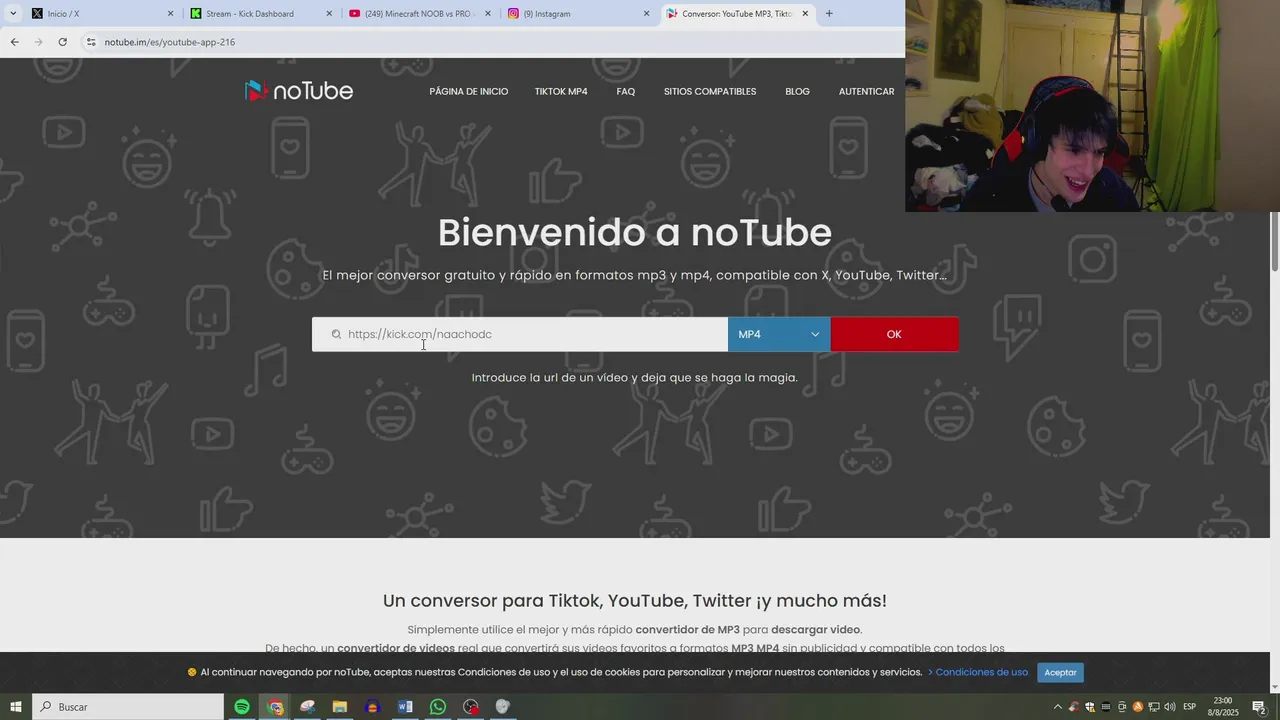The width and height of the screenshot is (1280, 720).
Task: Click the browser address bar URL
Action: (x=170, y=42)
